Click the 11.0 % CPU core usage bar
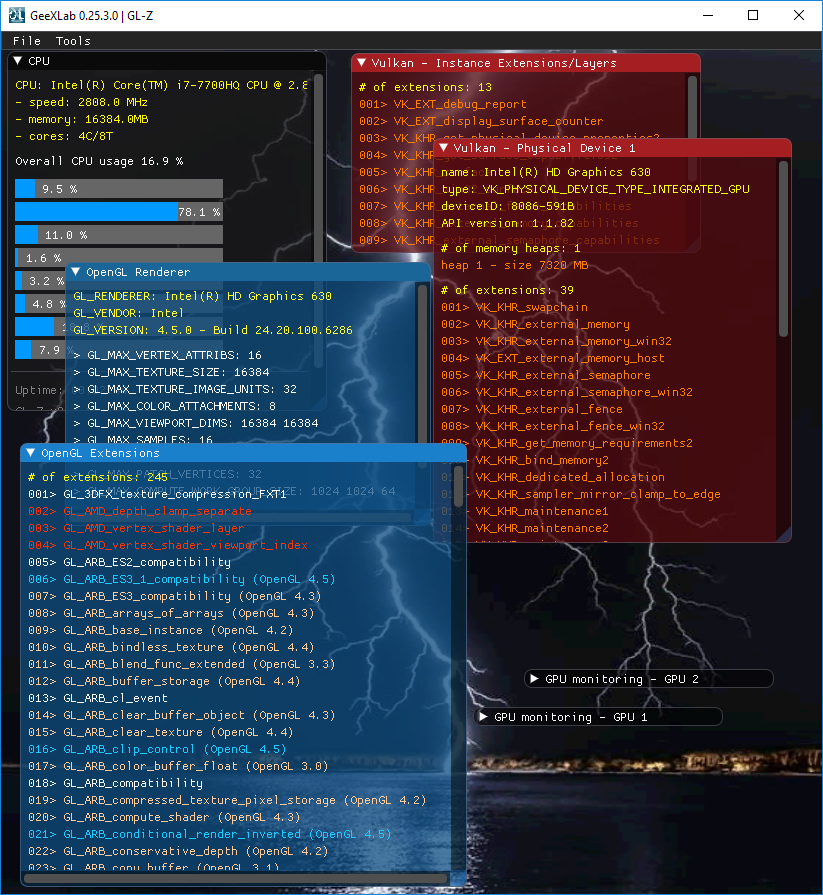Screen dimensions: 823x895 (x=119, y=235)
